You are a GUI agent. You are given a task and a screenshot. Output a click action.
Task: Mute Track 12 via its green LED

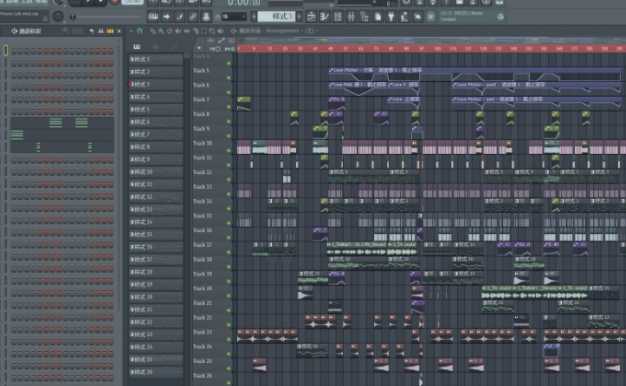(229, 180)
